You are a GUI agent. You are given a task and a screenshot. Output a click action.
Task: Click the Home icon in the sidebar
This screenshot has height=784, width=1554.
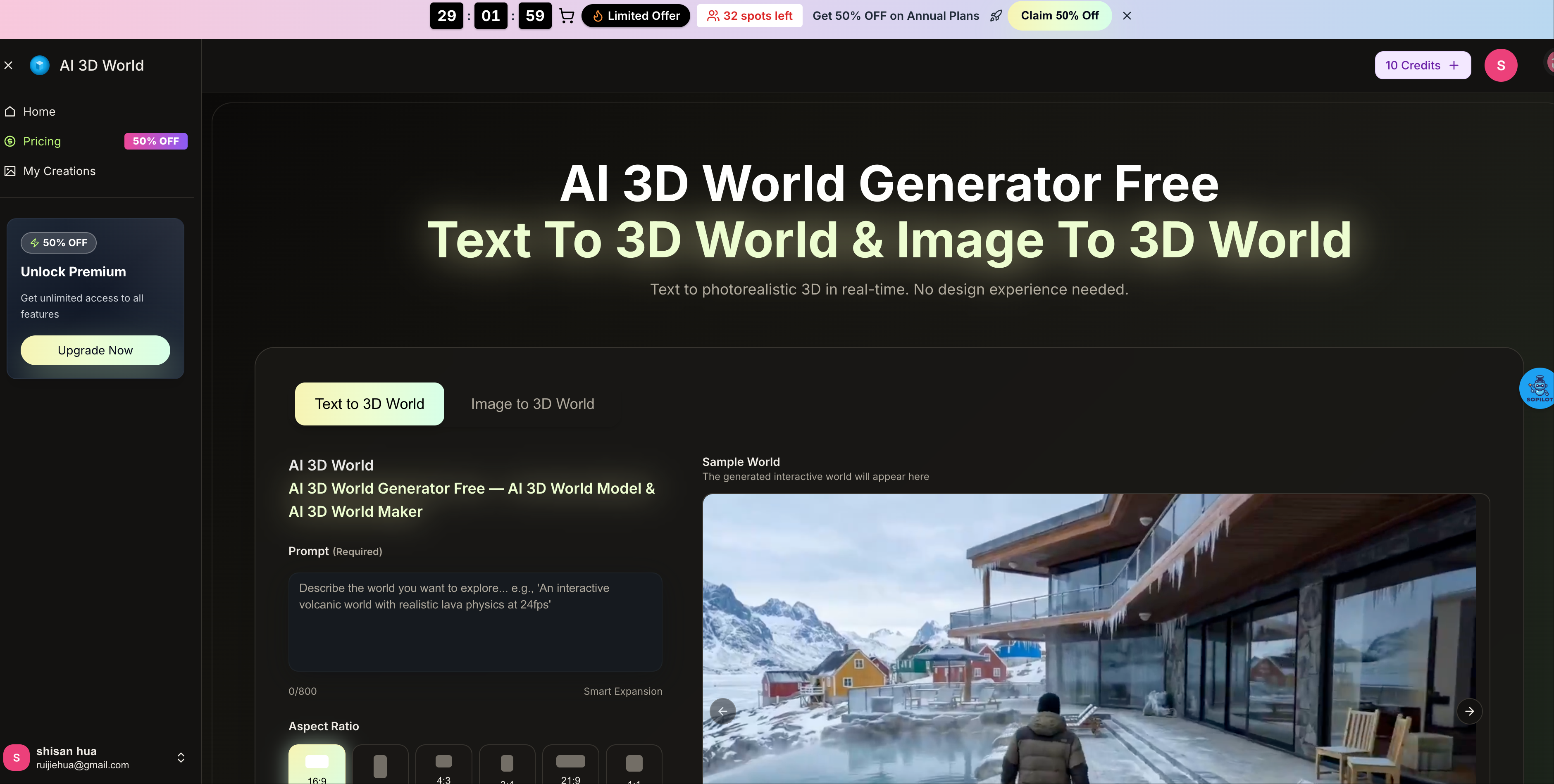10,111
